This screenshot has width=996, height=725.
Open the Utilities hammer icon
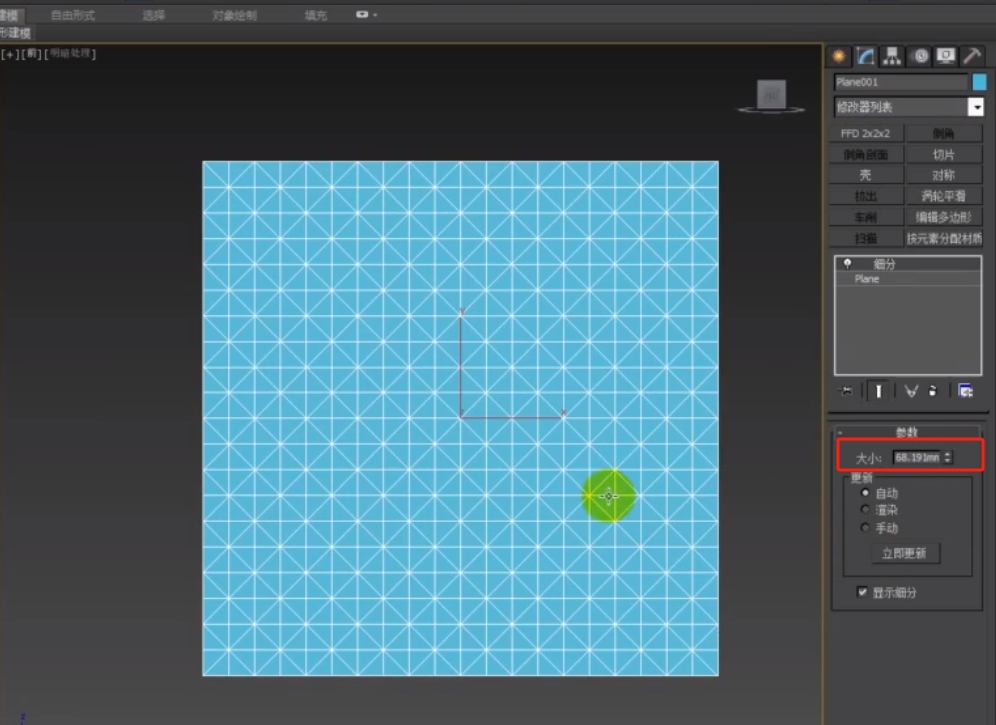point(971,57)
